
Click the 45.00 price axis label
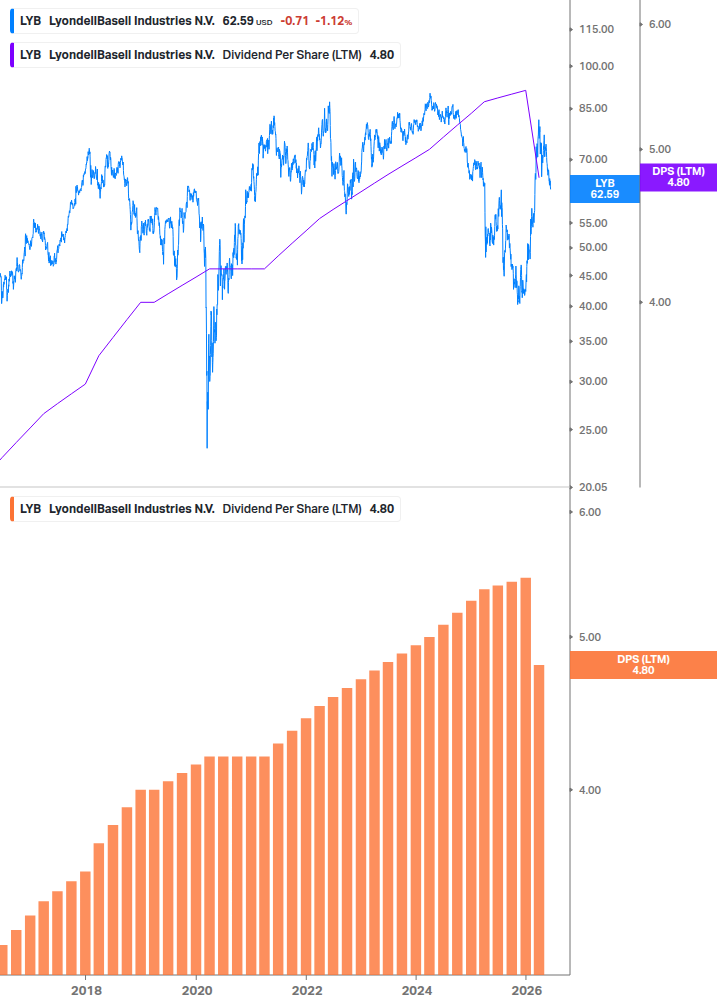(593, 276)
